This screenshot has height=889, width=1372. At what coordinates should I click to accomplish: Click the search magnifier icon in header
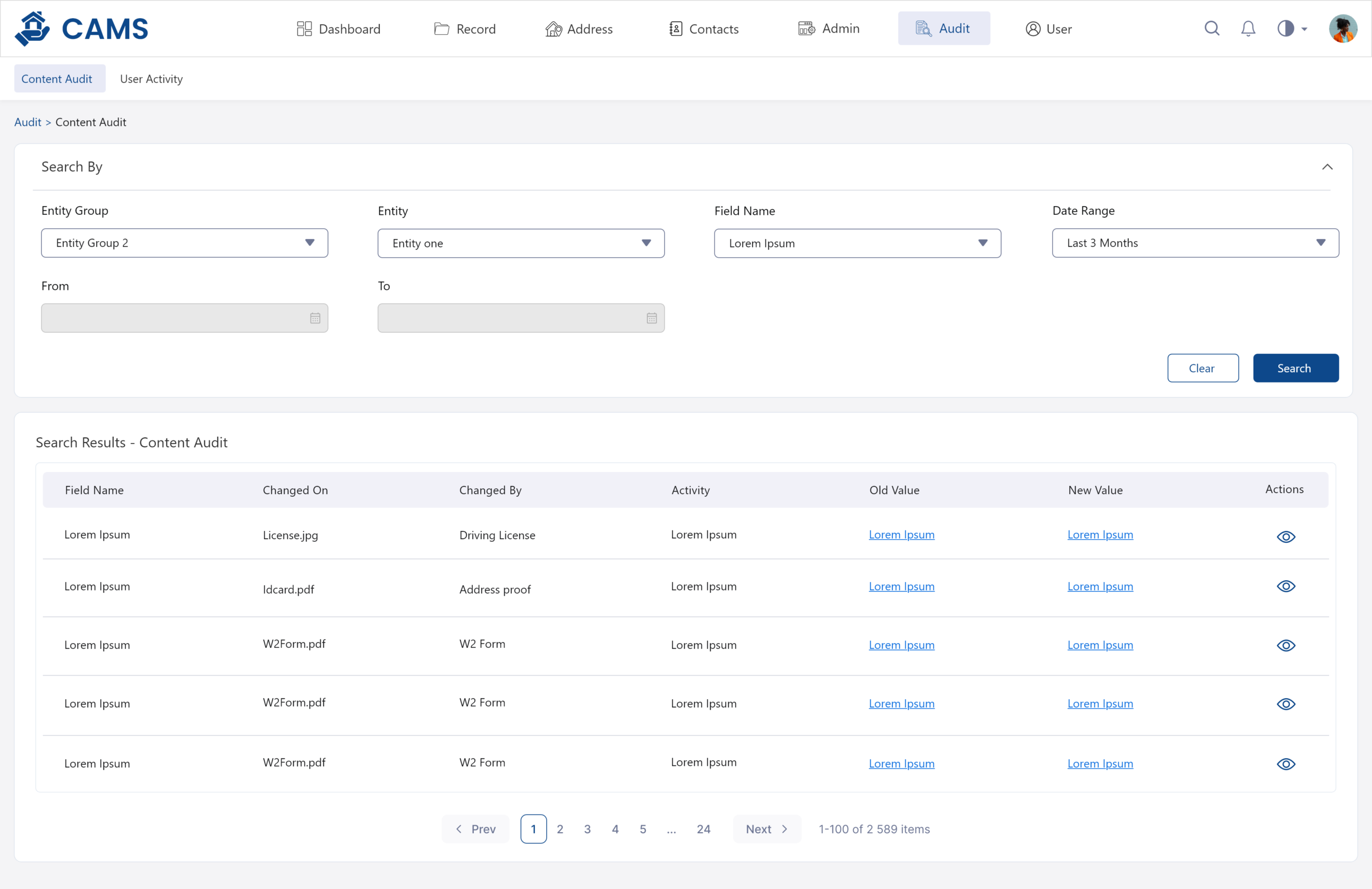pos(1212,28)
